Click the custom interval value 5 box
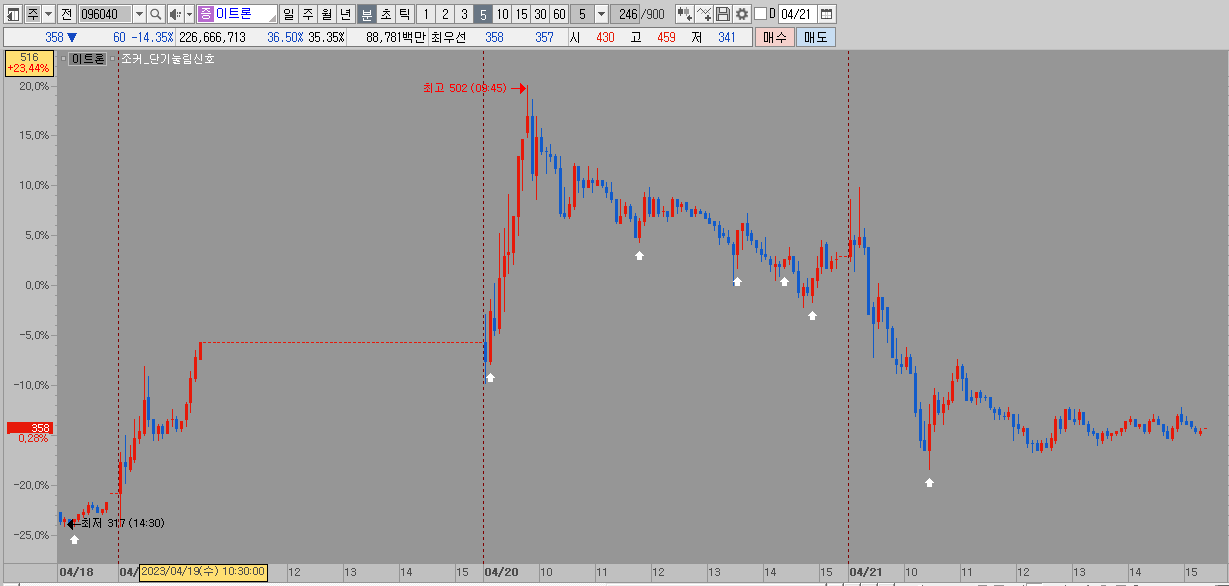This screenshot has width=1229, height=586. tap(582, 14)
